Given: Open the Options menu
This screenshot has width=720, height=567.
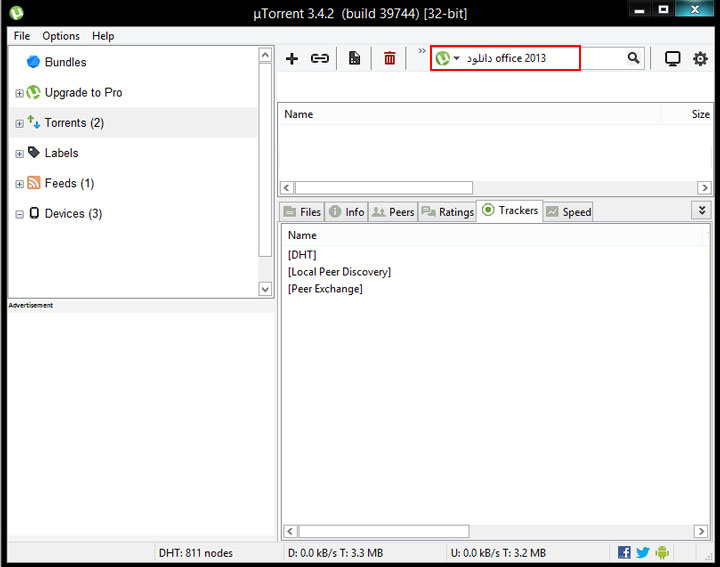Looking at the screenshot, I should pos(60,36).
